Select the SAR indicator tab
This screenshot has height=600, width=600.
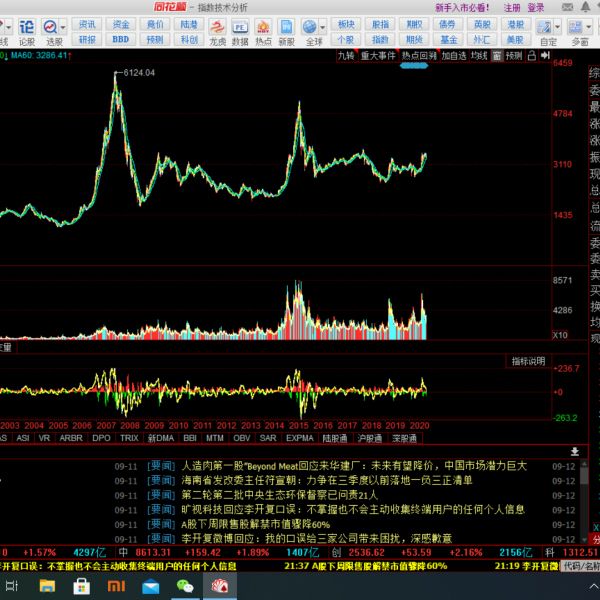pyautogui.click(x=268, y=438)
